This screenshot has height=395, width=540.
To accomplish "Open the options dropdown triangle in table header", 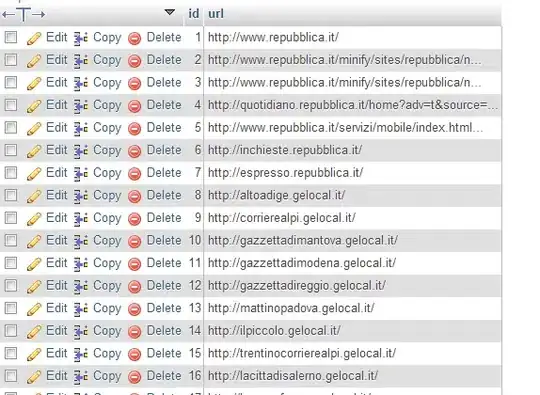I will [x=169, y=12].
